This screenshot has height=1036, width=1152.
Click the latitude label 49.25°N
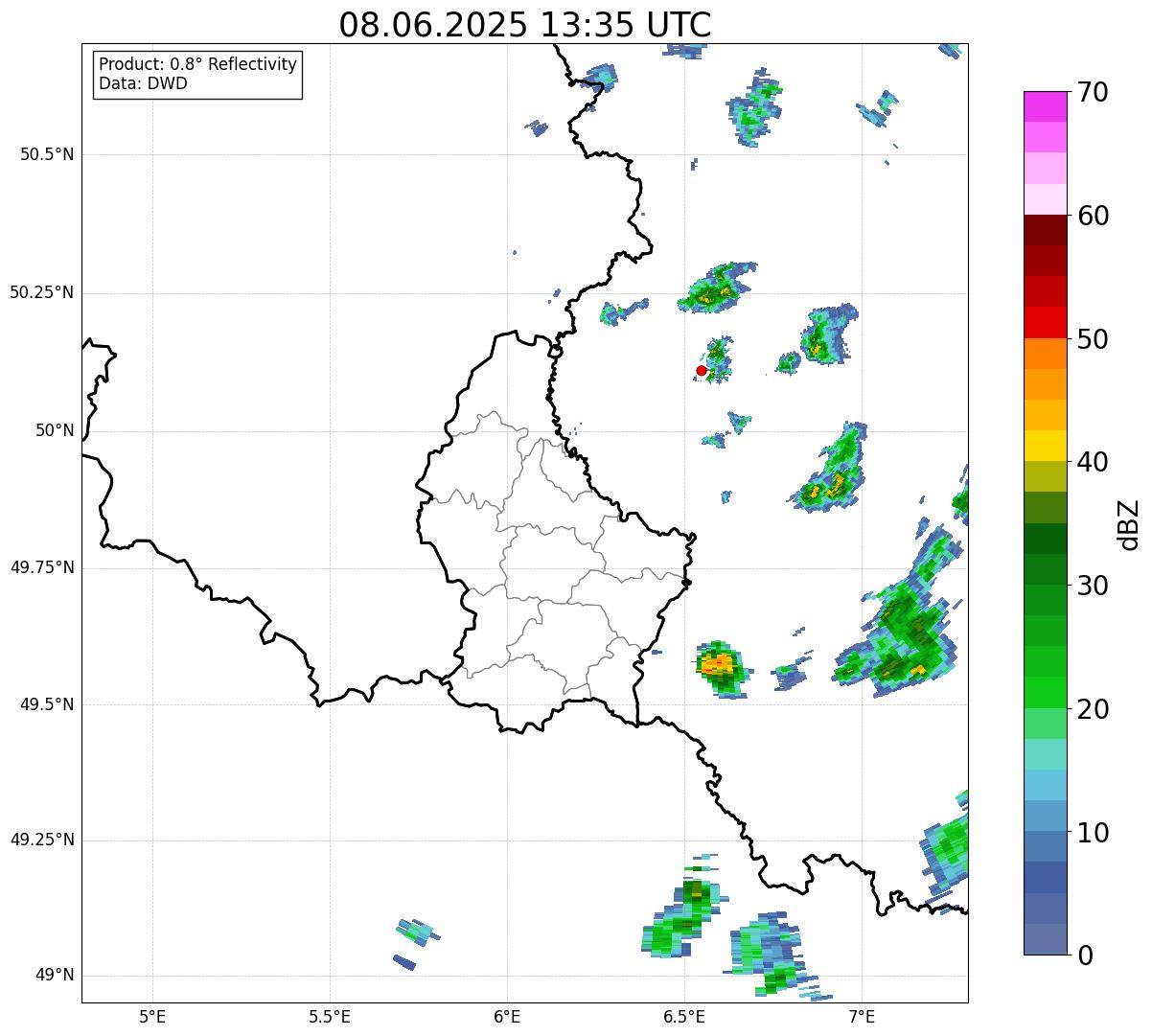tap(41, 840)
